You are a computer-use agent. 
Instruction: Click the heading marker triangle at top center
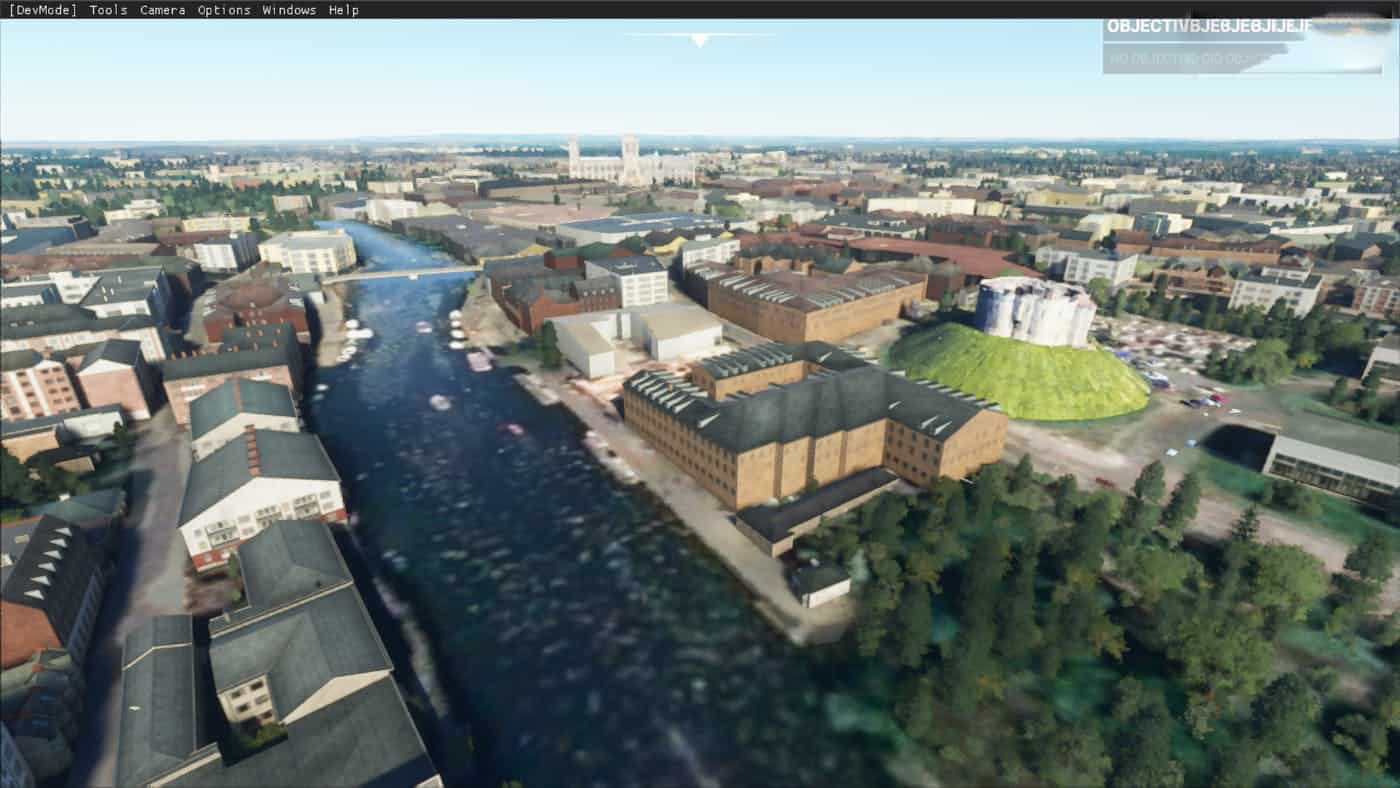point(700,40)
